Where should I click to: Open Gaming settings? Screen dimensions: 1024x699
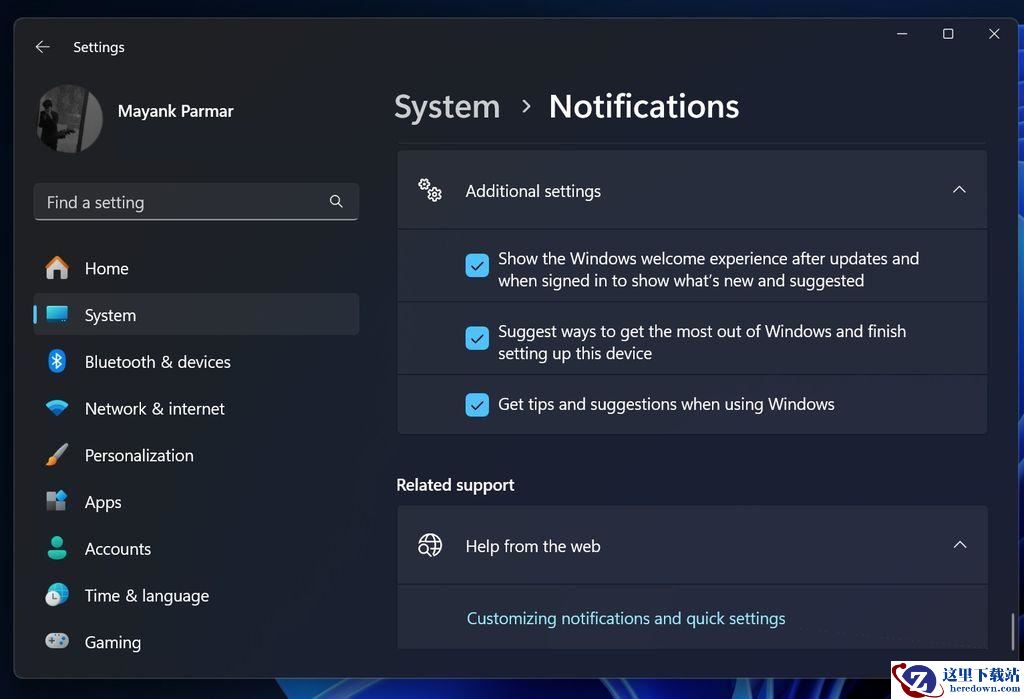pyautogui.click(x=196, y=642)
